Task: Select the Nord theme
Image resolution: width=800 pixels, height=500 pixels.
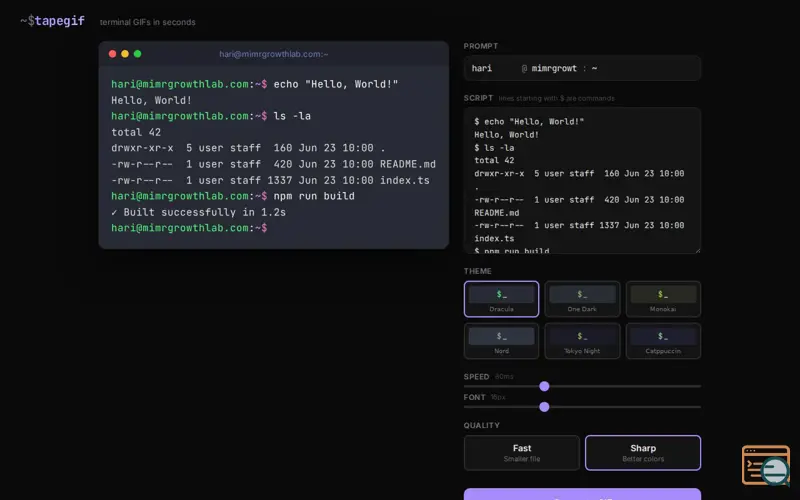Action: (502, 341)
